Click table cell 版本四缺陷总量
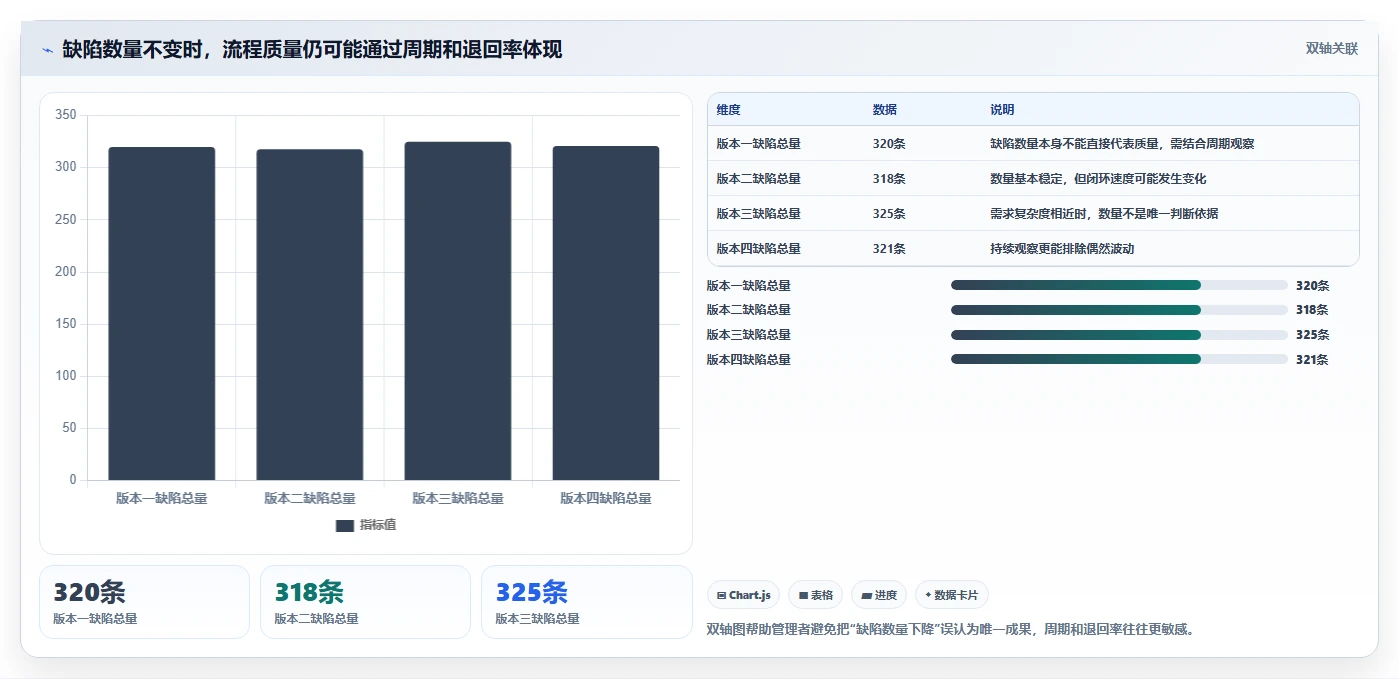Viewport: 1399px width, 679px height. pyautogui.click(x=759, y=249)
